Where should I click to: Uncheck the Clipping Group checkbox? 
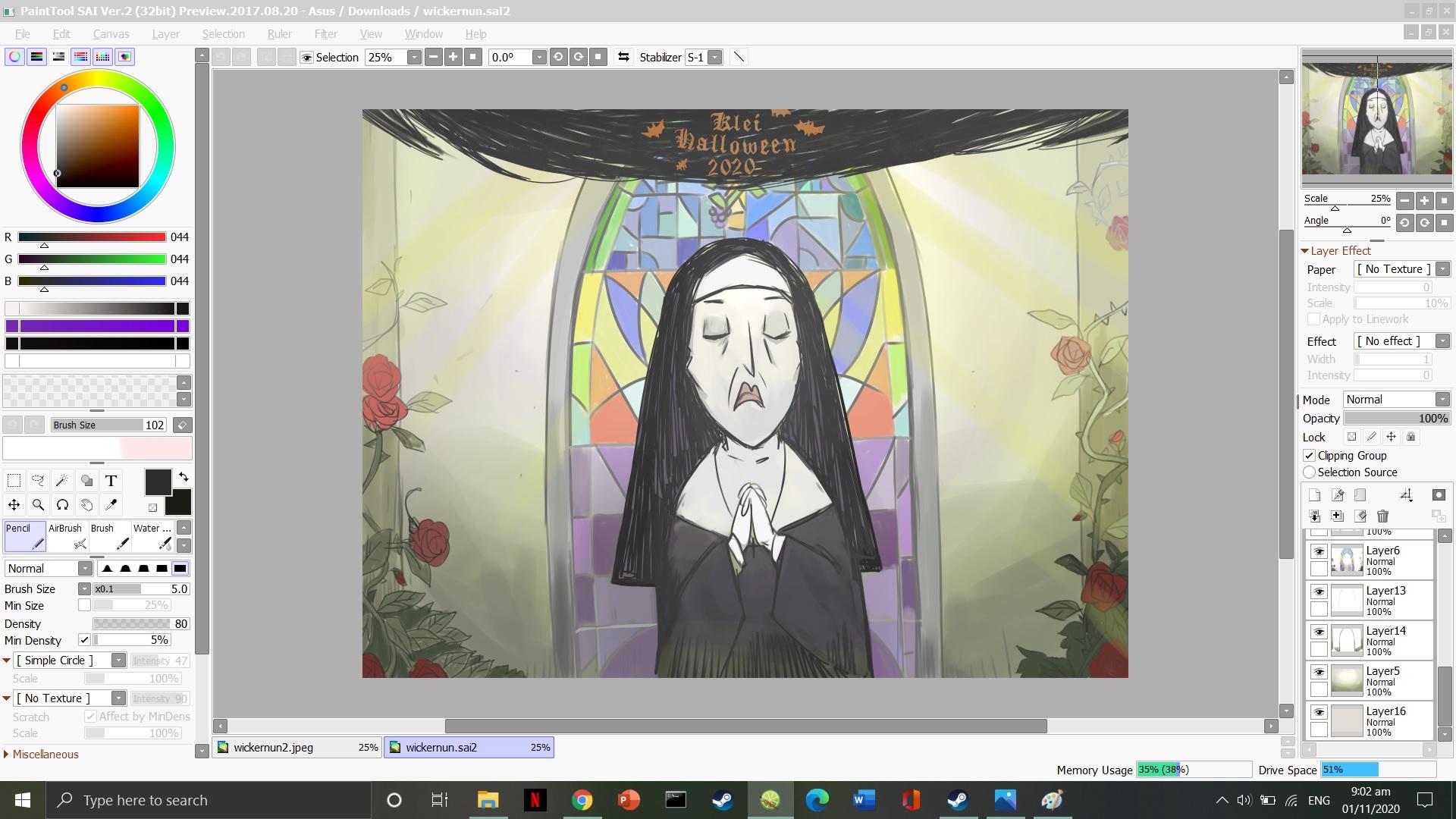1310,456
